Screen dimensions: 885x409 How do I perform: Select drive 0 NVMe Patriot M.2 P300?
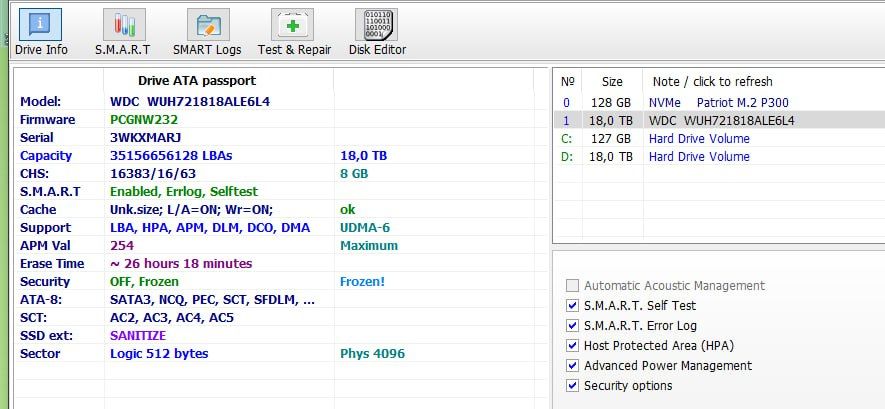coord(719,103)
